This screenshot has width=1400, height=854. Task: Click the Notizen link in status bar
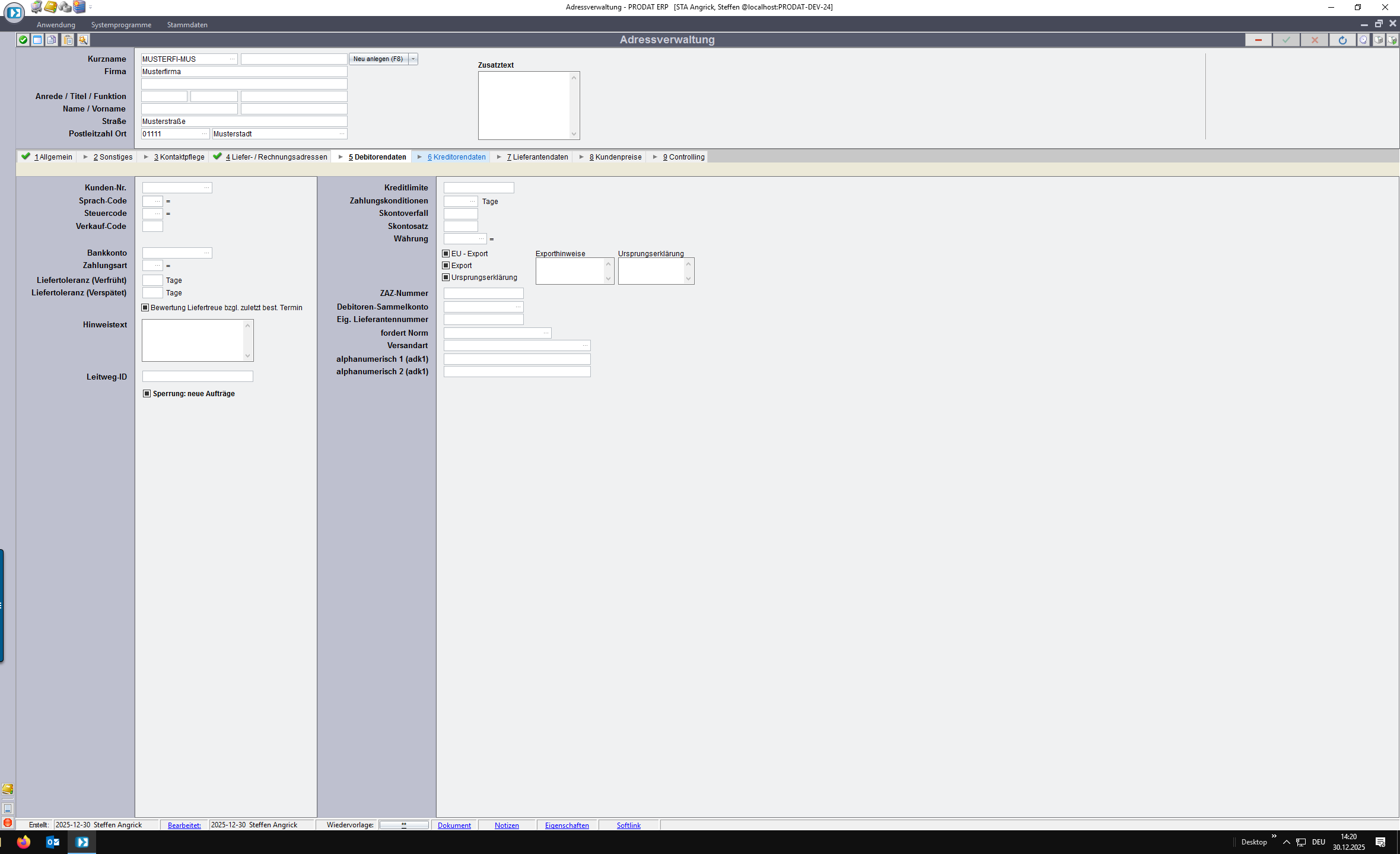point(507,825)
